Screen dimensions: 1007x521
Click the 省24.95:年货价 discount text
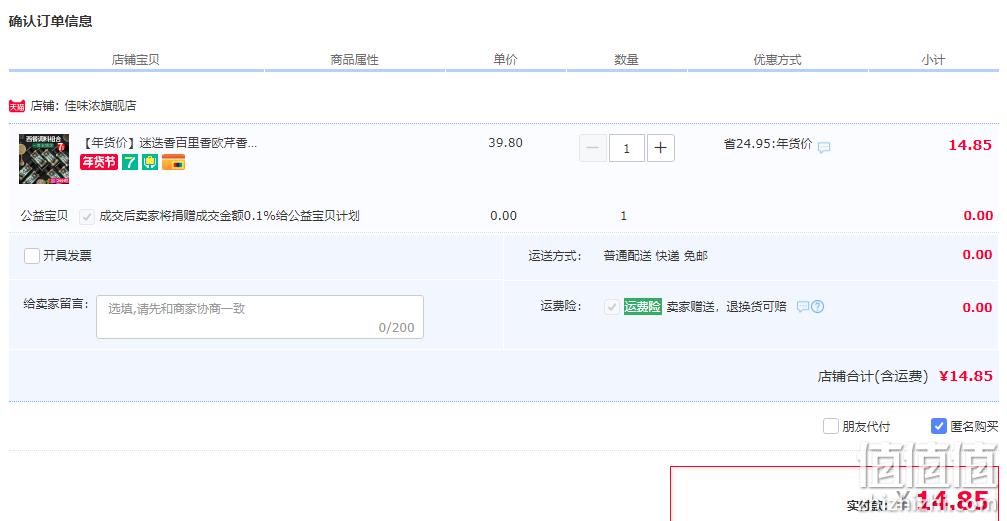click(x=768, y=144)
